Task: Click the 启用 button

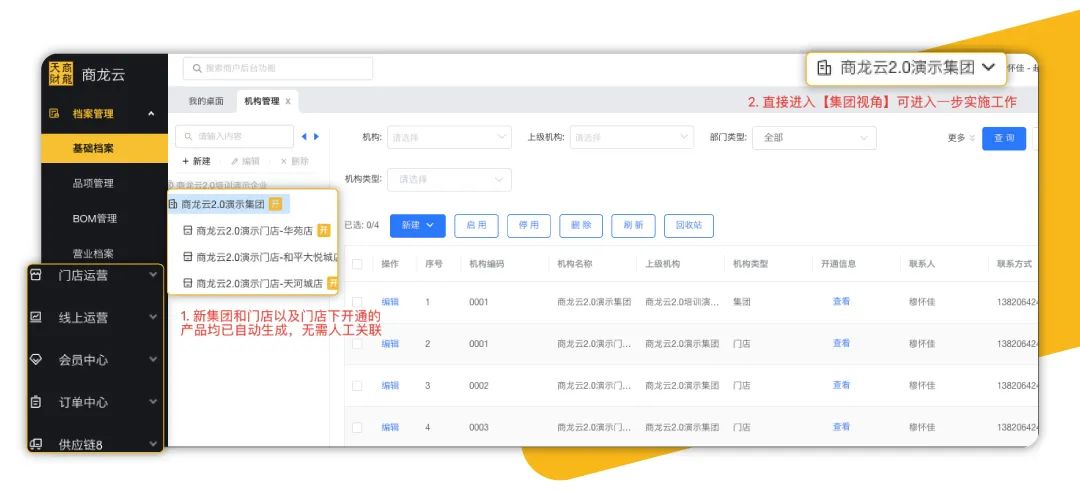Action: coord(477,225)
